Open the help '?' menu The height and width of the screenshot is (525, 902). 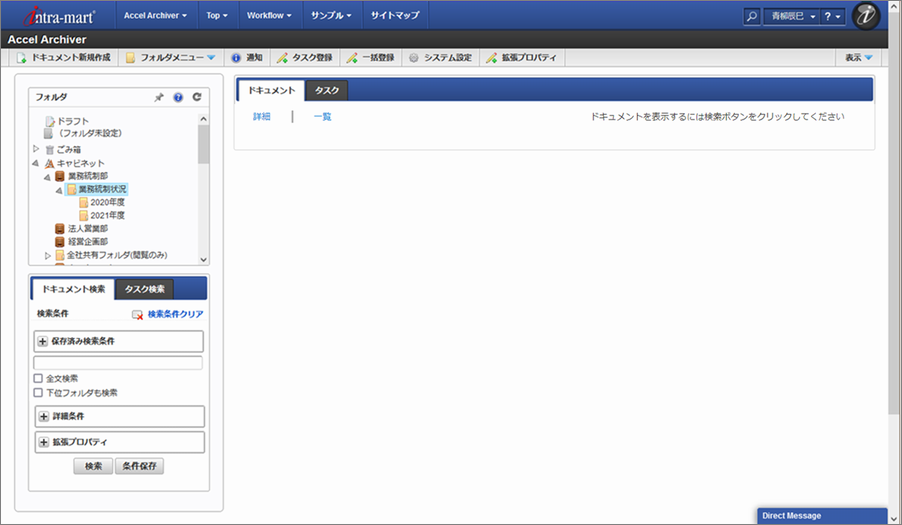[x=832, y=16]
